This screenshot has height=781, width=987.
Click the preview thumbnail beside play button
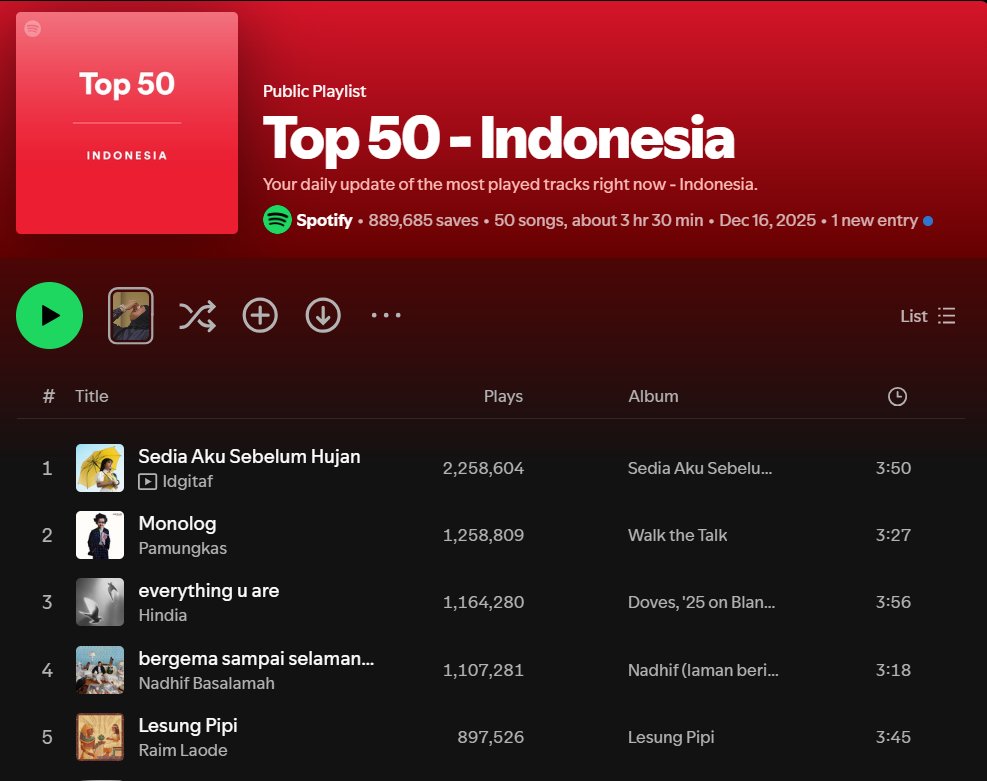click(x=130, y=315)
